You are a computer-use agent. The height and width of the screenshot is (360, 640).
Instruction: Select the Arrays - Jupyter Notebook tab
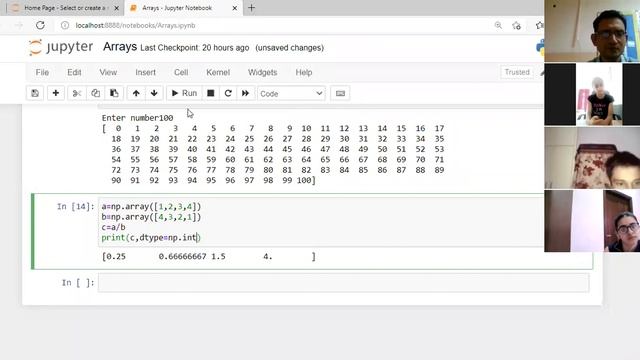point(177,8)
